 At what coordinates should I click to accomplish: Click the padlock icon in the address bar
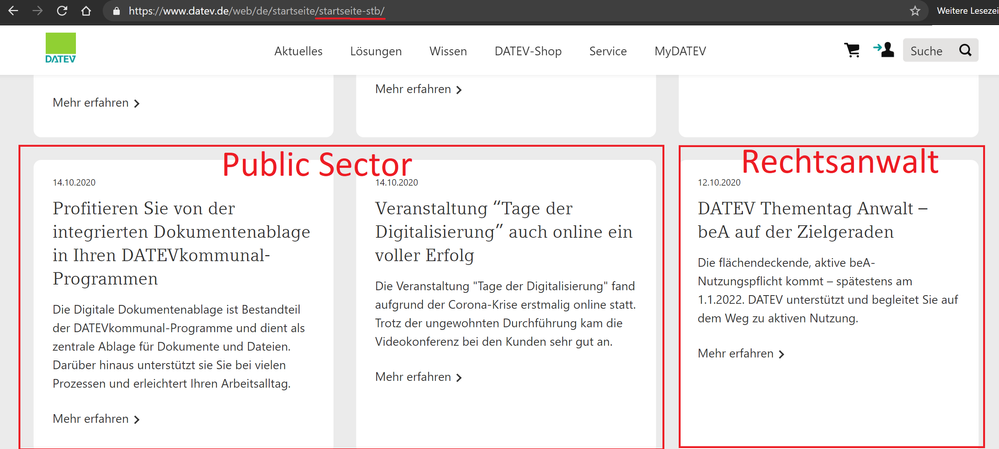(x=117, y=12)
